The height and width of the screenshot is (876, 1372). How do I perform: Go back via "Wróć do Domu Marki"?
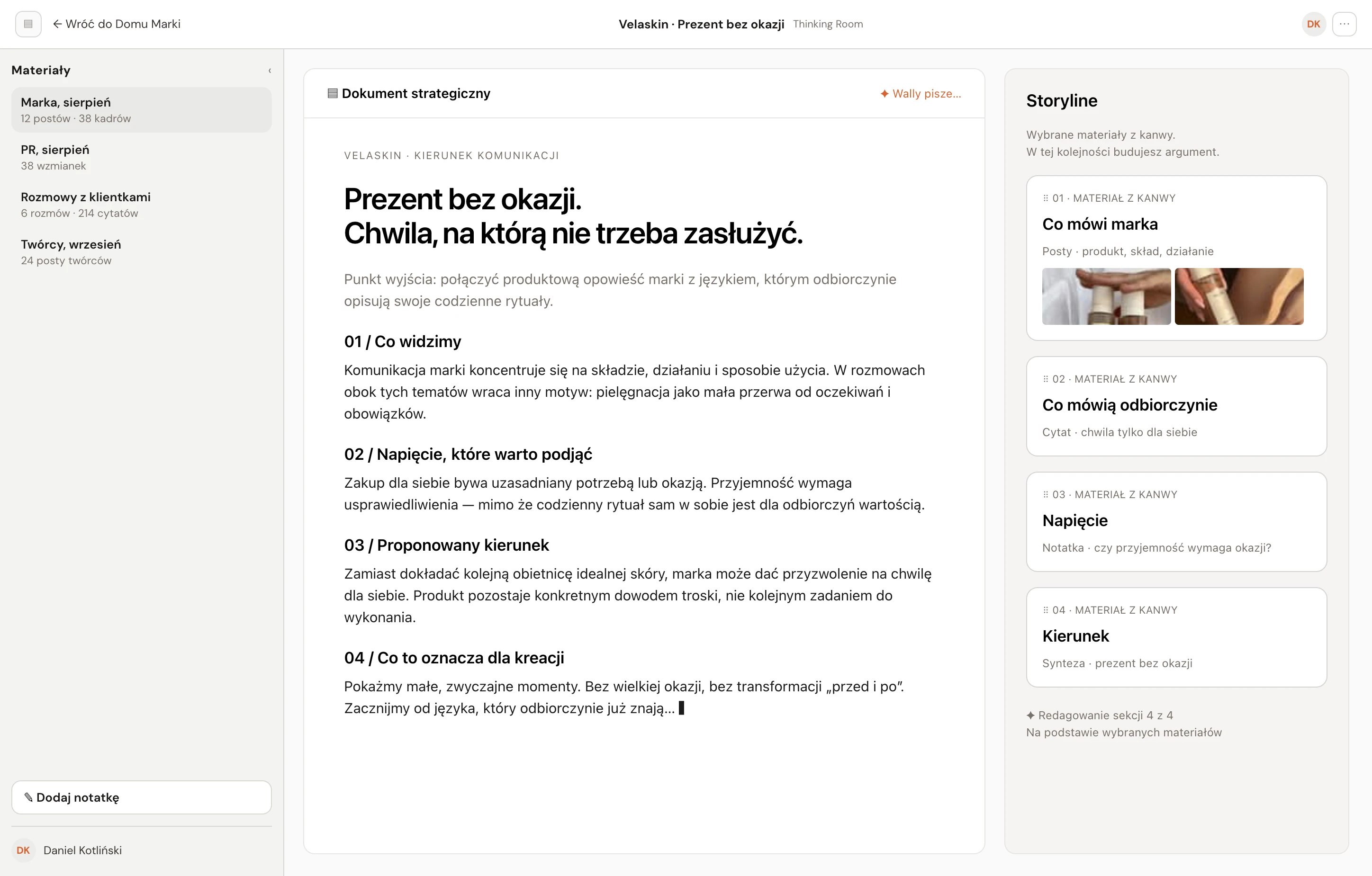tap(117, 24)
